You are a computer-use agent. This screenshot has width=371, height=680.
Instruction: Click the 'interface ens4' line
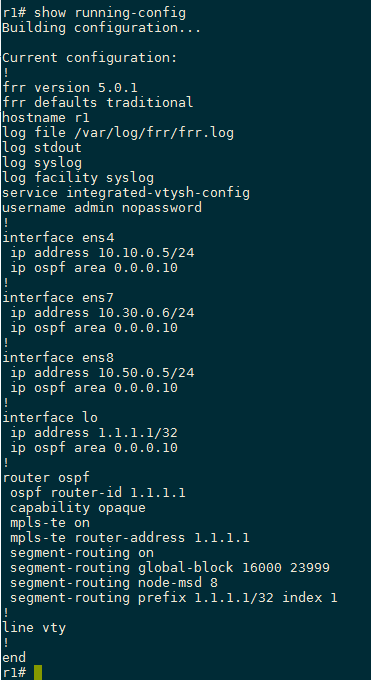point(59,238)
